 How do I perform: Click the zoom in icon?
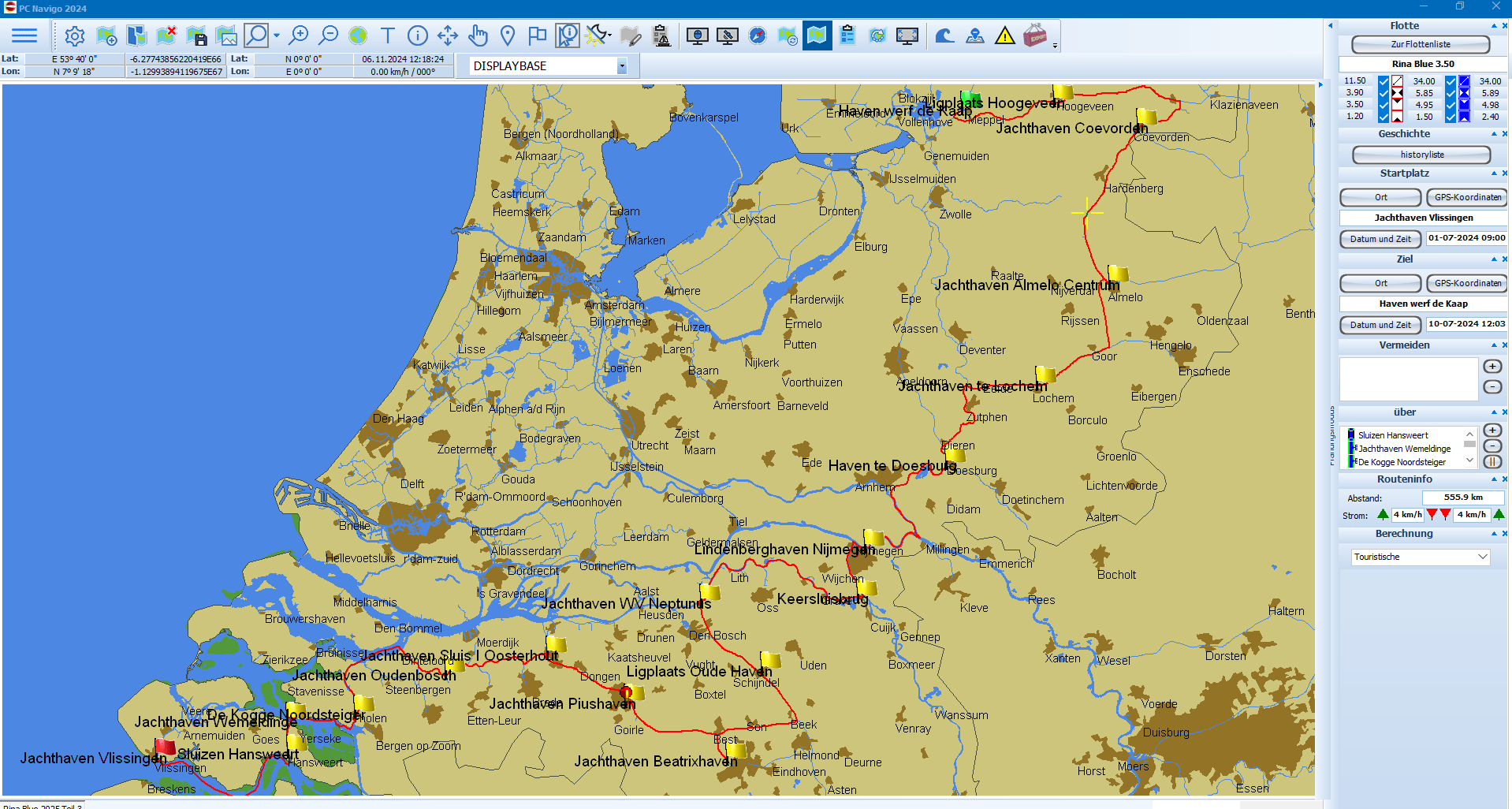point(299,35)
